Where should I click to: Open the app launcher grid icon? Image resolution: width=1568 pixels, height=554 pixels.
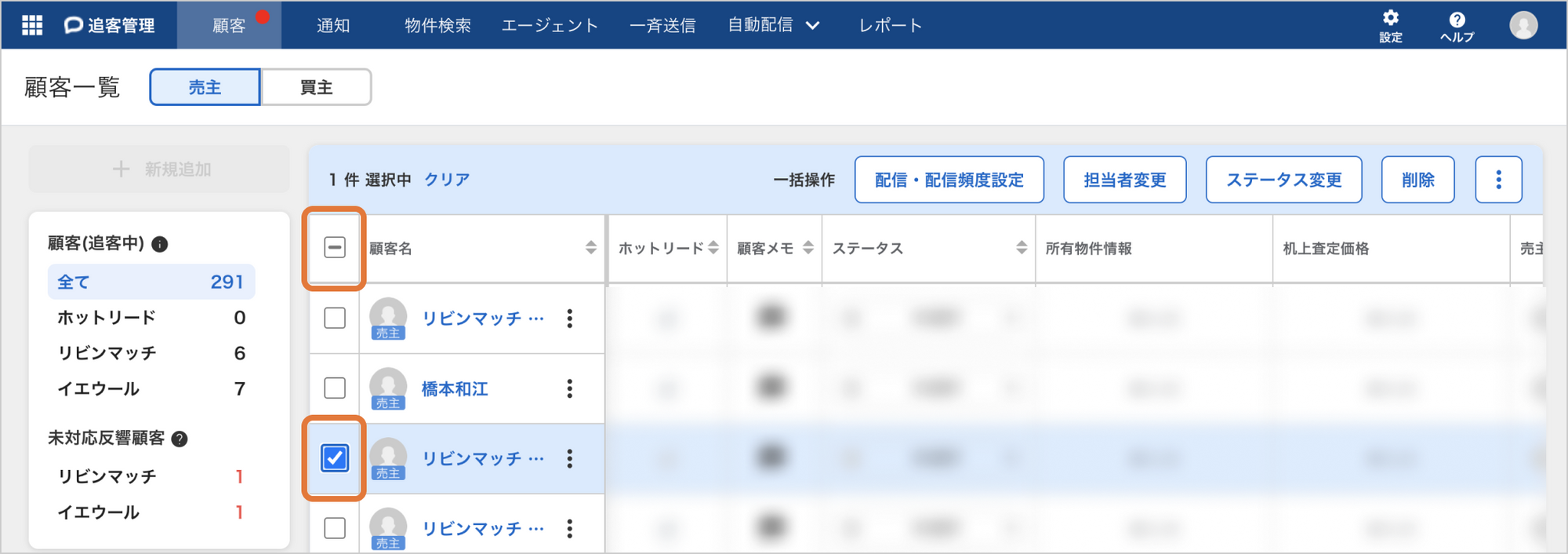(x=32, y=25)
